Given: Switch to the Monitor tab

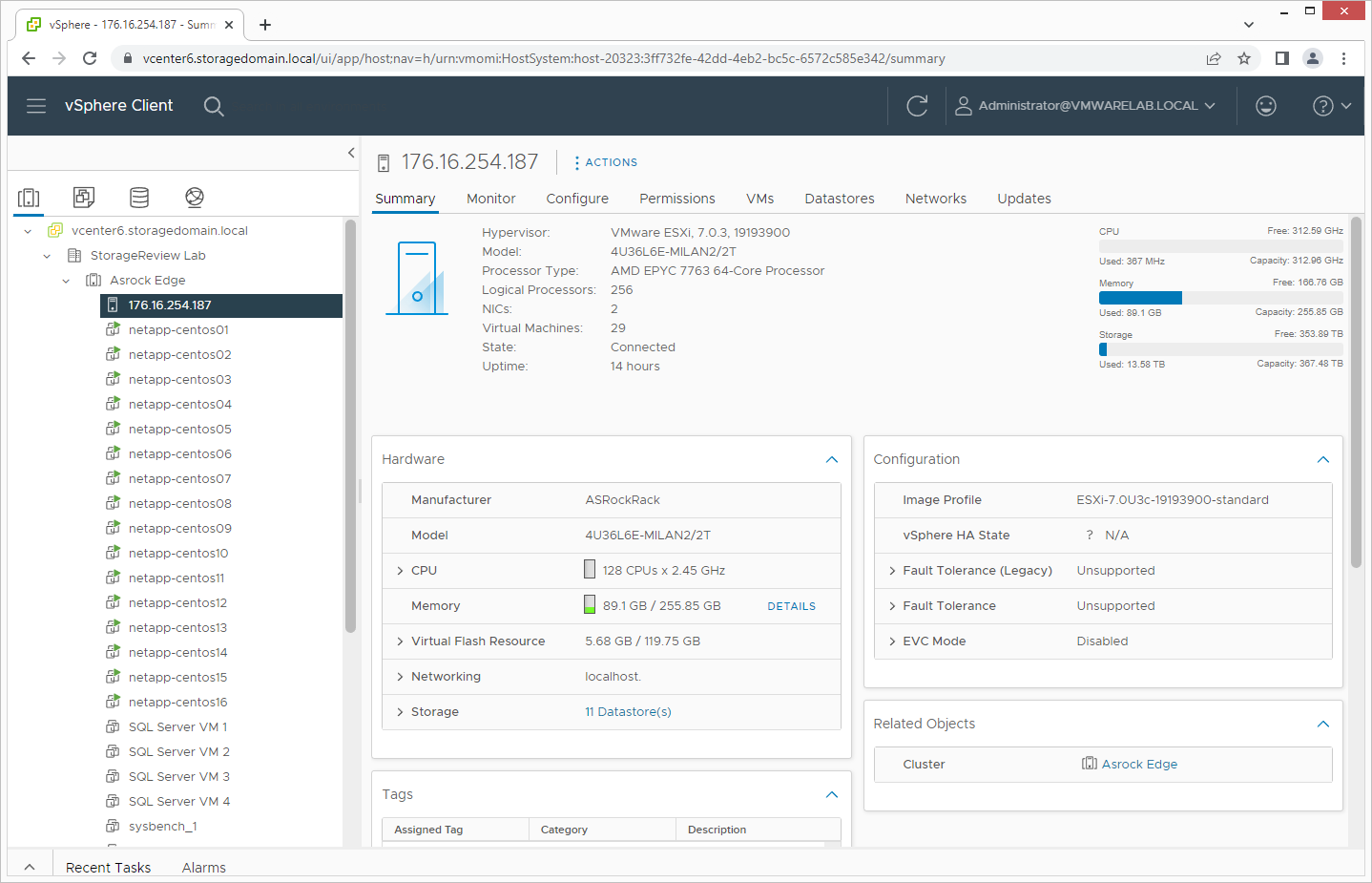Looking at the screenshot, I should (490, 199).
